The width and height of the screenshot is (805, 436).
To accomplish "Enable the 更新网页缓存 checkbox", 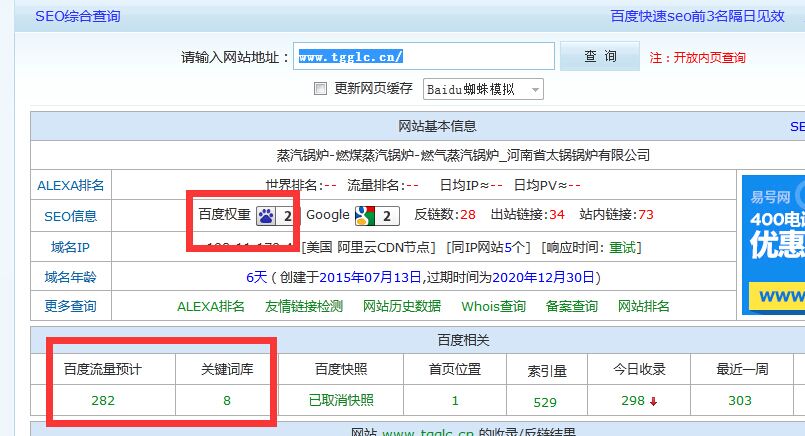I will 321,88.
